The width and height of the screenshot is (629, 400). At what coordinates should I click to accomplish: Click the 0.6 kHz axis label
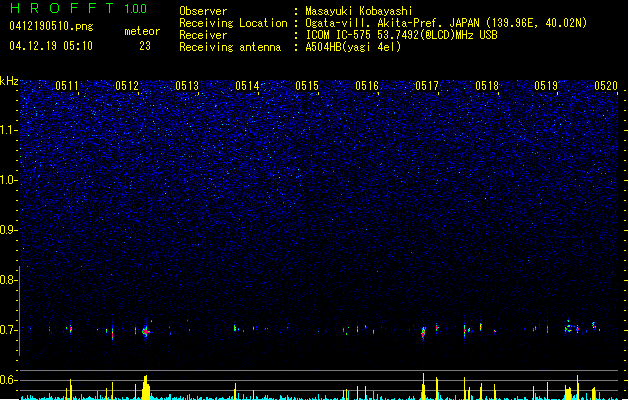(x=8, y=380)
